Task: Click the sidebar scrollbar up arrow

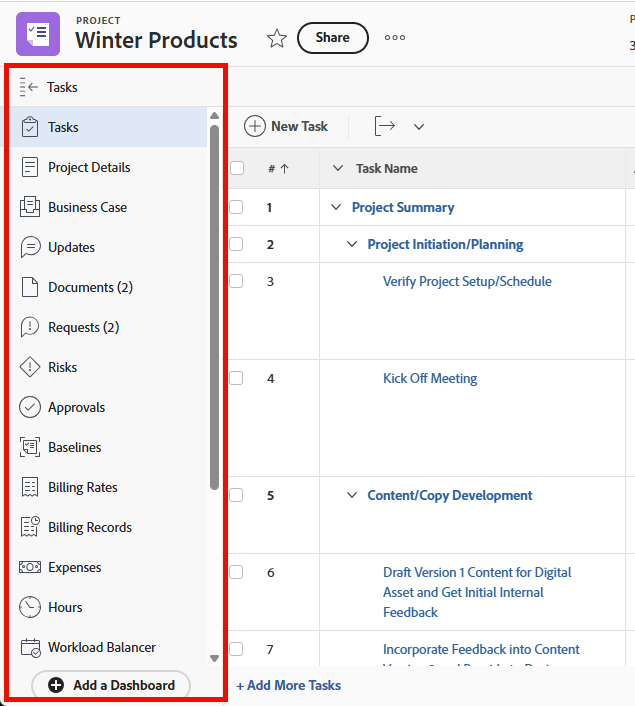Action: tap(214, 116)
